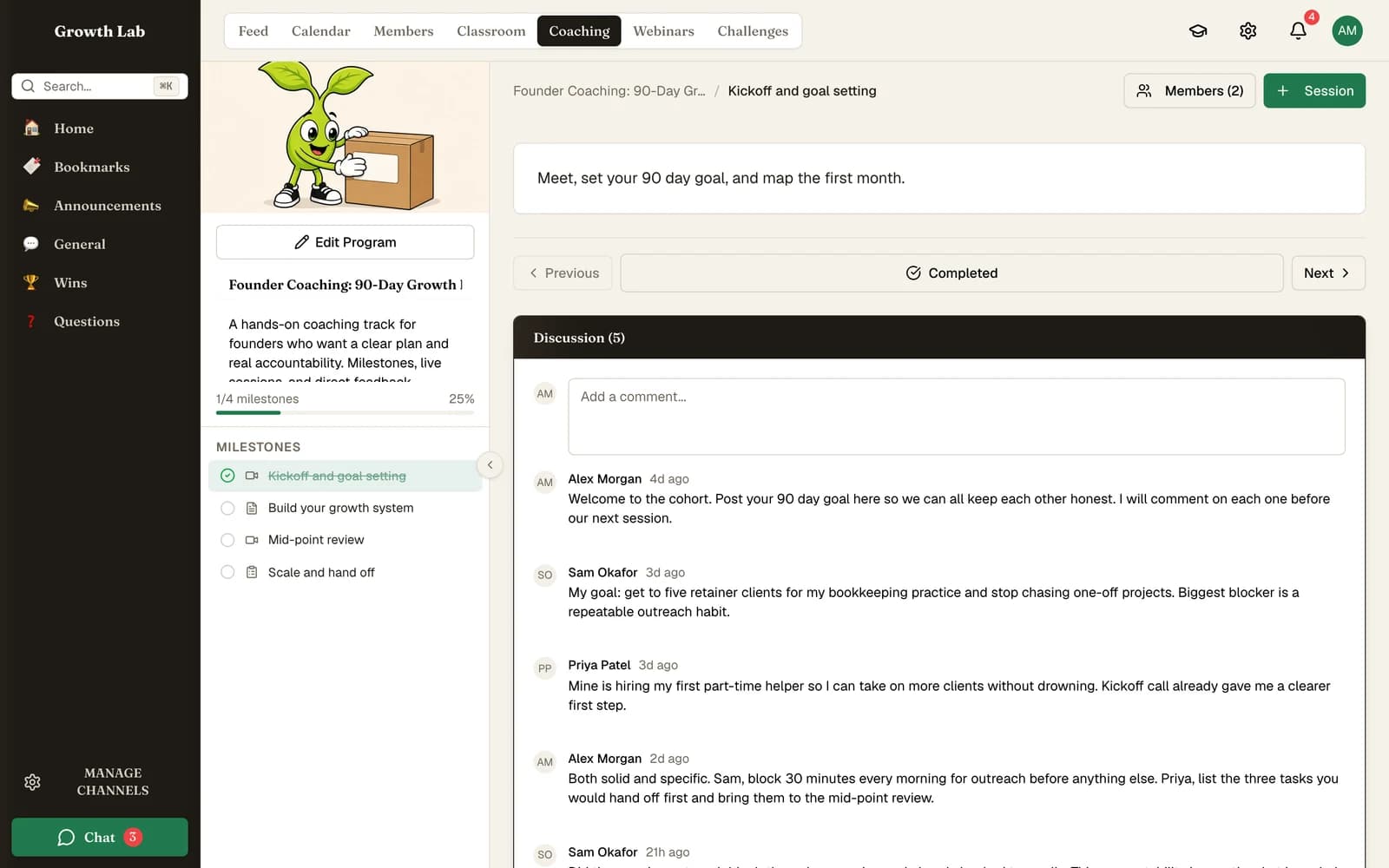
Task: Open the graduation cap icon in header
Action: pos(1198,31)
